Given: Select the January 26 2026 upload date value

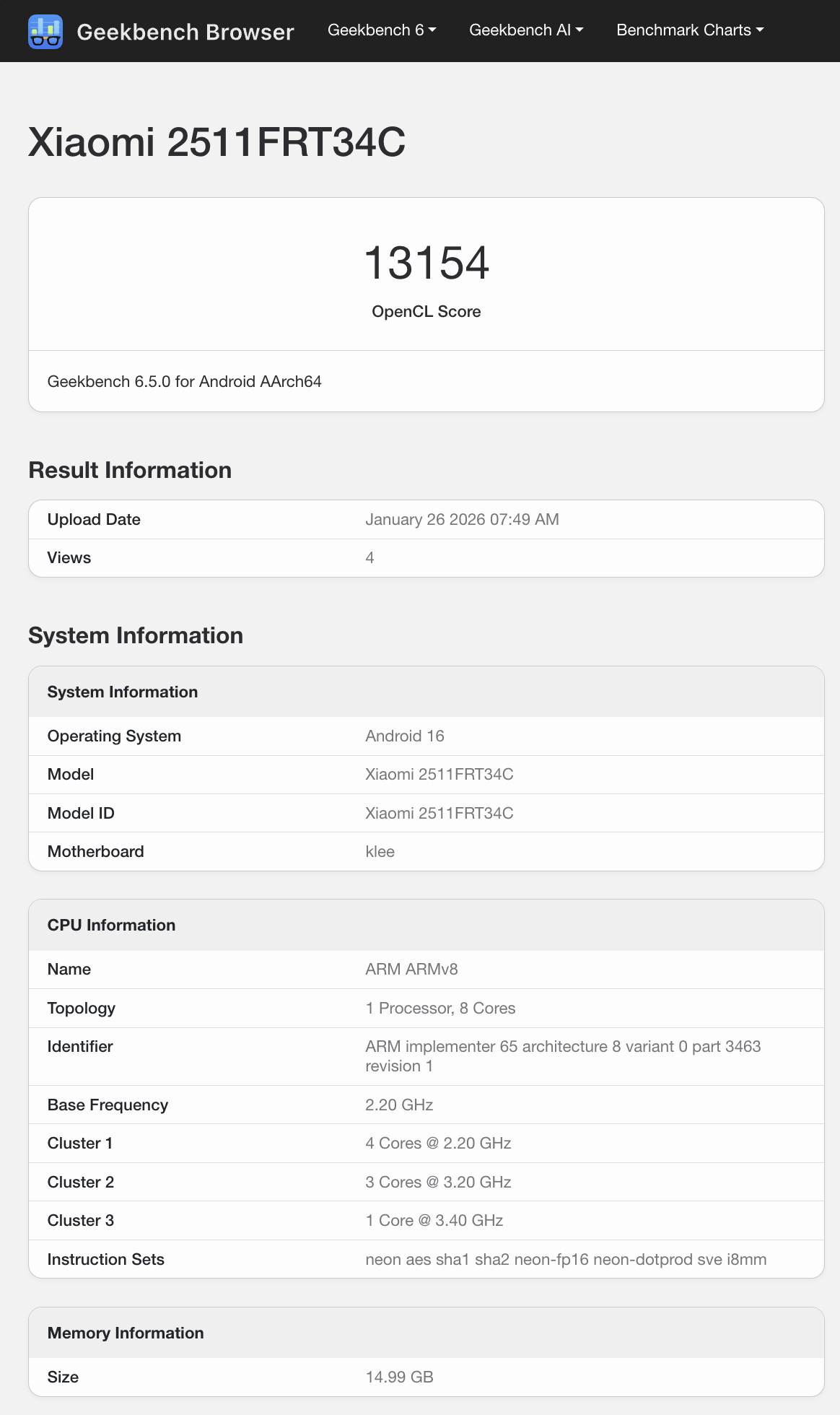Looking at the screenshot, I should tap(462, 520).
